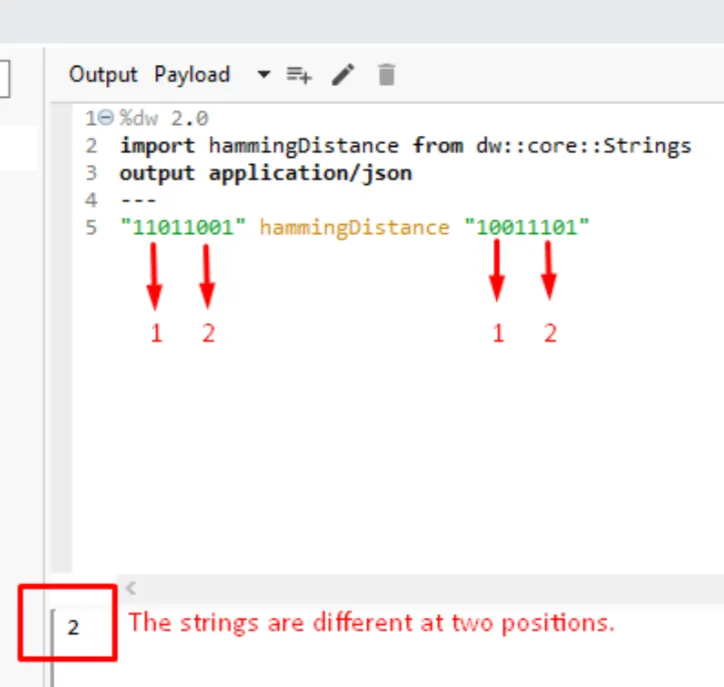Screen dimensions: 724x687
Task: Click the --- separator on line 4
Action: pos(138,200)
